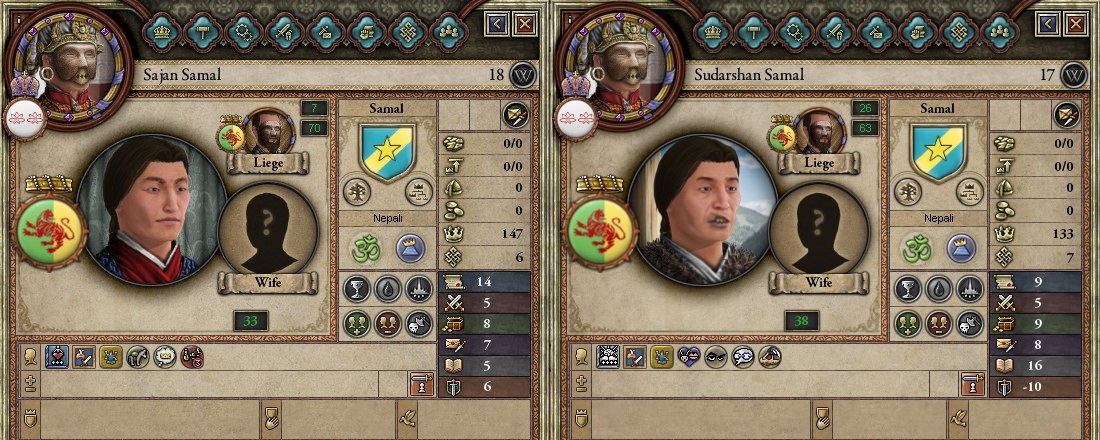Click the Wikipedia W button beside Sajan Samal
The width and height of the screenshot is (1100, 440).
click(523, 74)
